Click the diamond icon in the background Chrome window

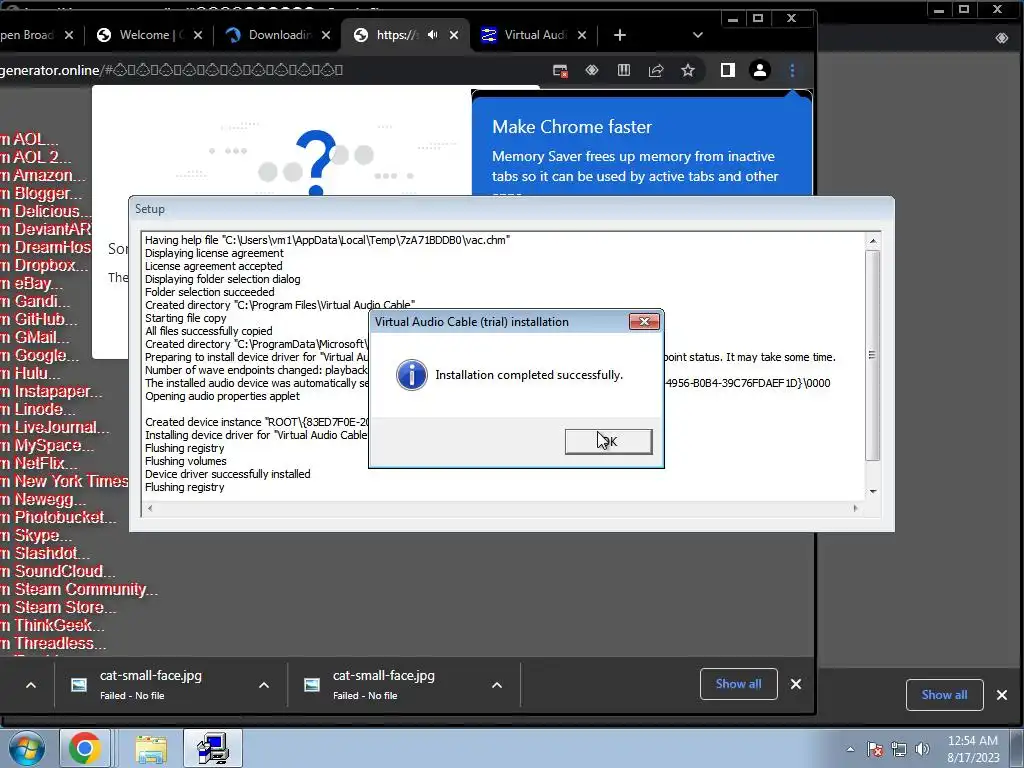coord(1002,38)
